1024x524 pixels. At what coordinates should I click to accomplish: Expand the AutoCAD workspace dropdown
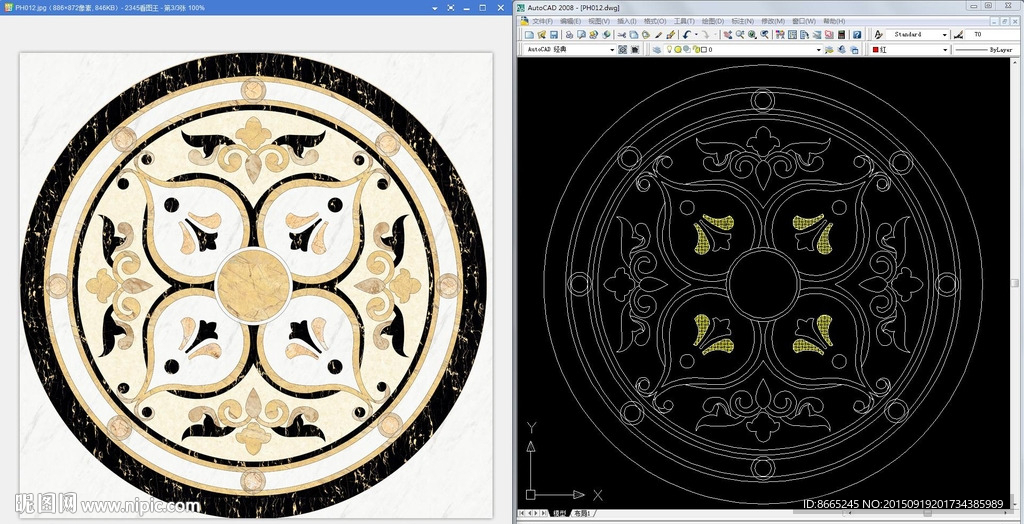tap(612, 49)
